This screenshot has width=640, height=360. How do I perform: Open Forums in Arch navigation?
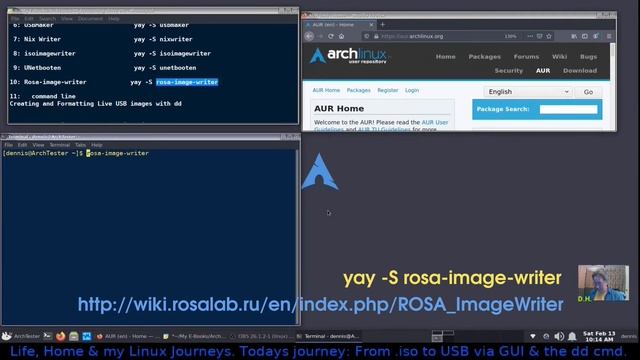click(526, 57)
